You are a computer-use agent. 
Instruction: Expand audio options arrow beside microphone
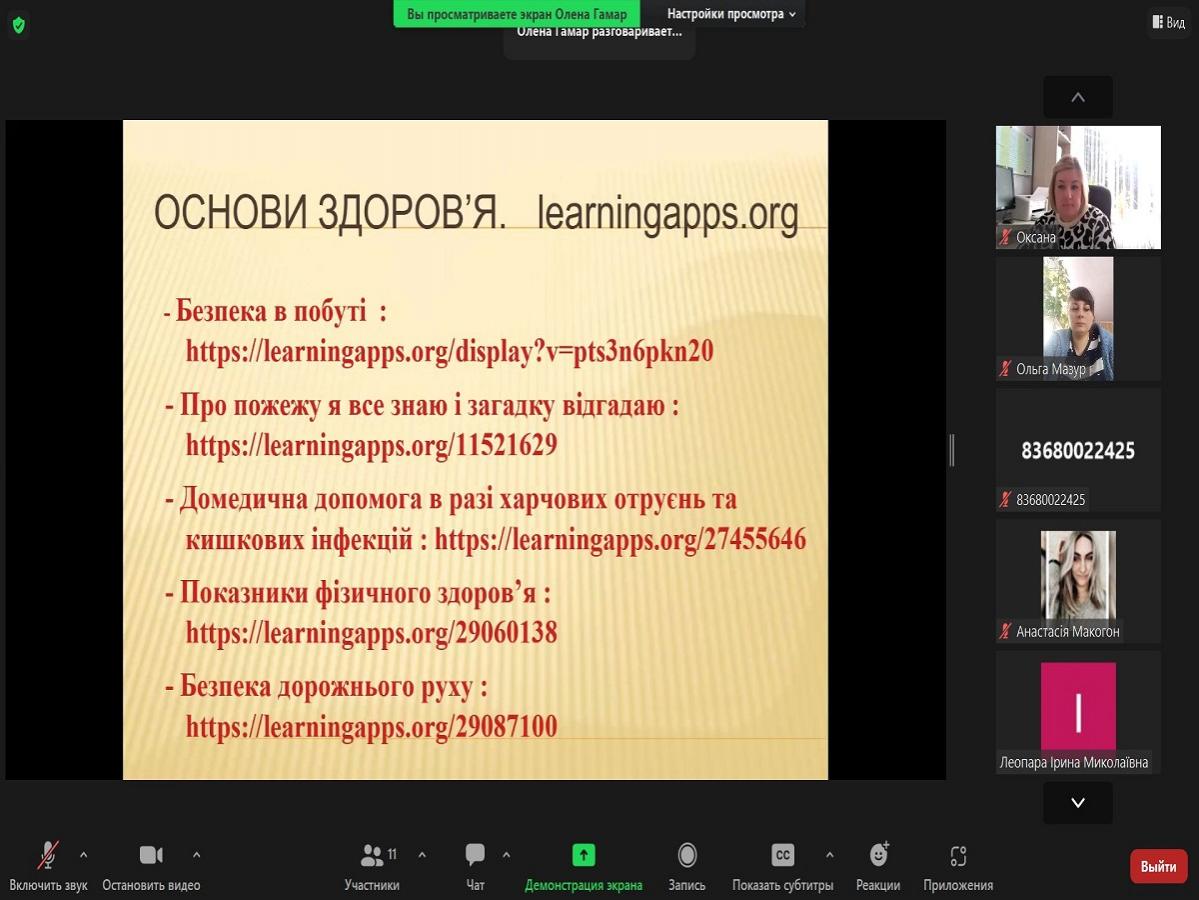pyautogui.click(x=83, y=855)
